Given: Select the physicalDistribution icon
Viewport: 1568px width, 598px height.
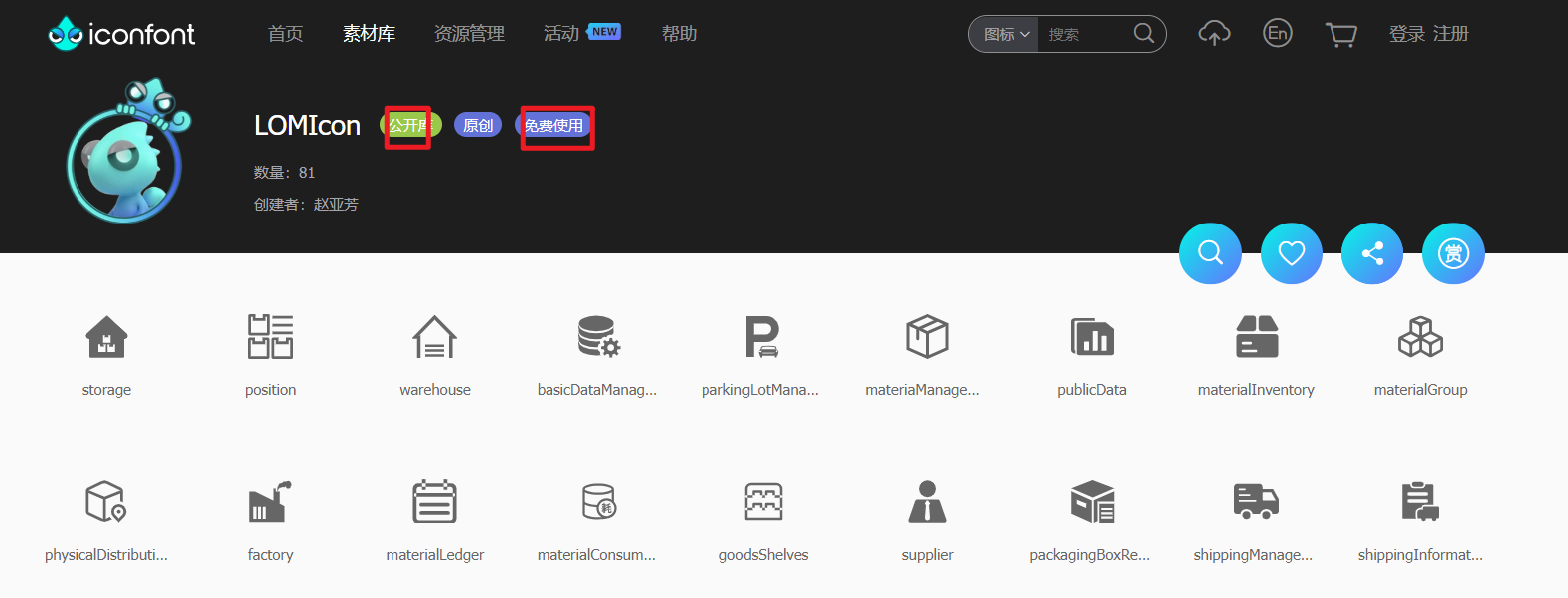Looking at the screenshot, I should click(106, 501).
